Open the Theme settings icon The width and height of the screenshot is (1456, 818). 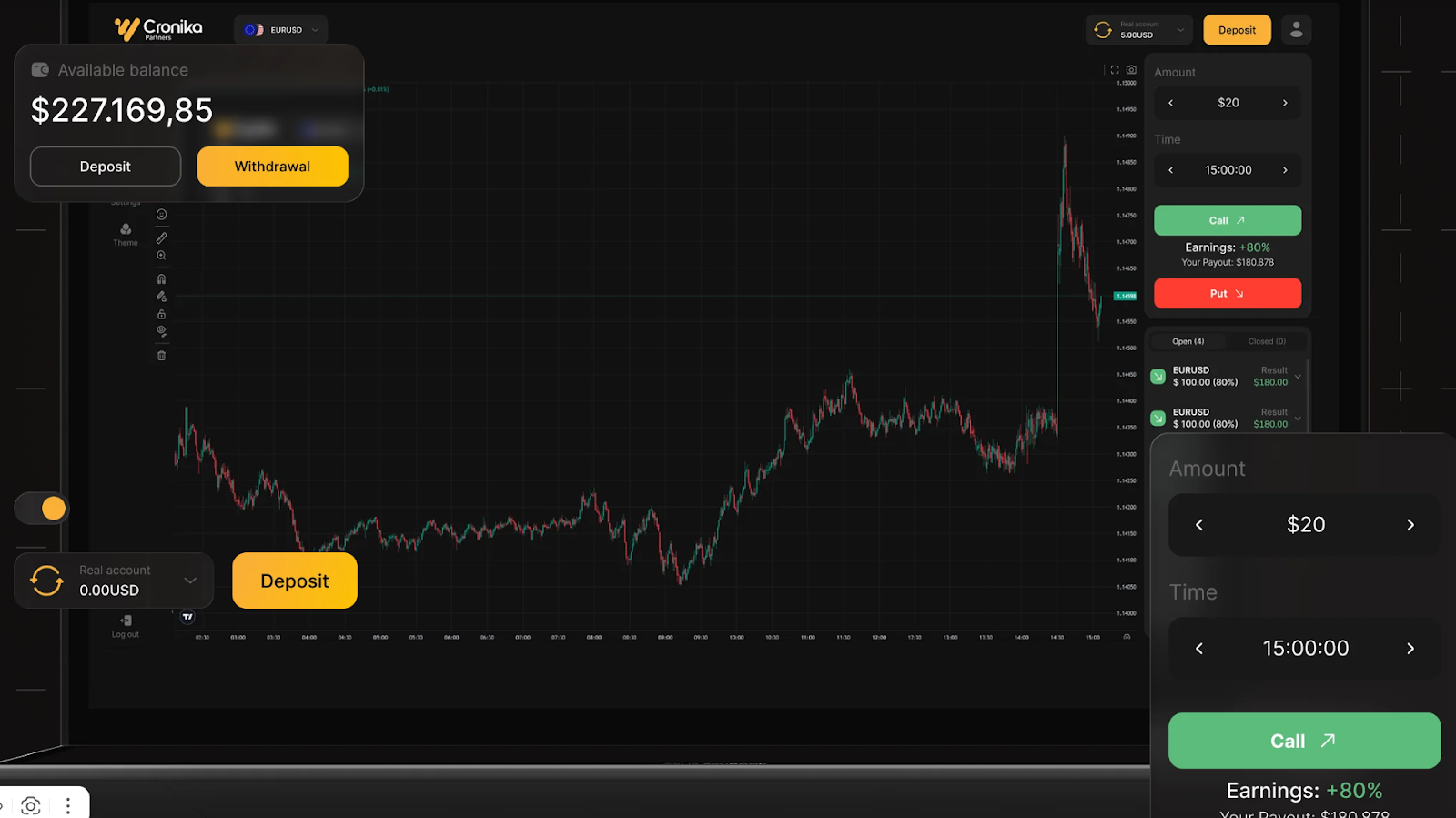[126, 233]
